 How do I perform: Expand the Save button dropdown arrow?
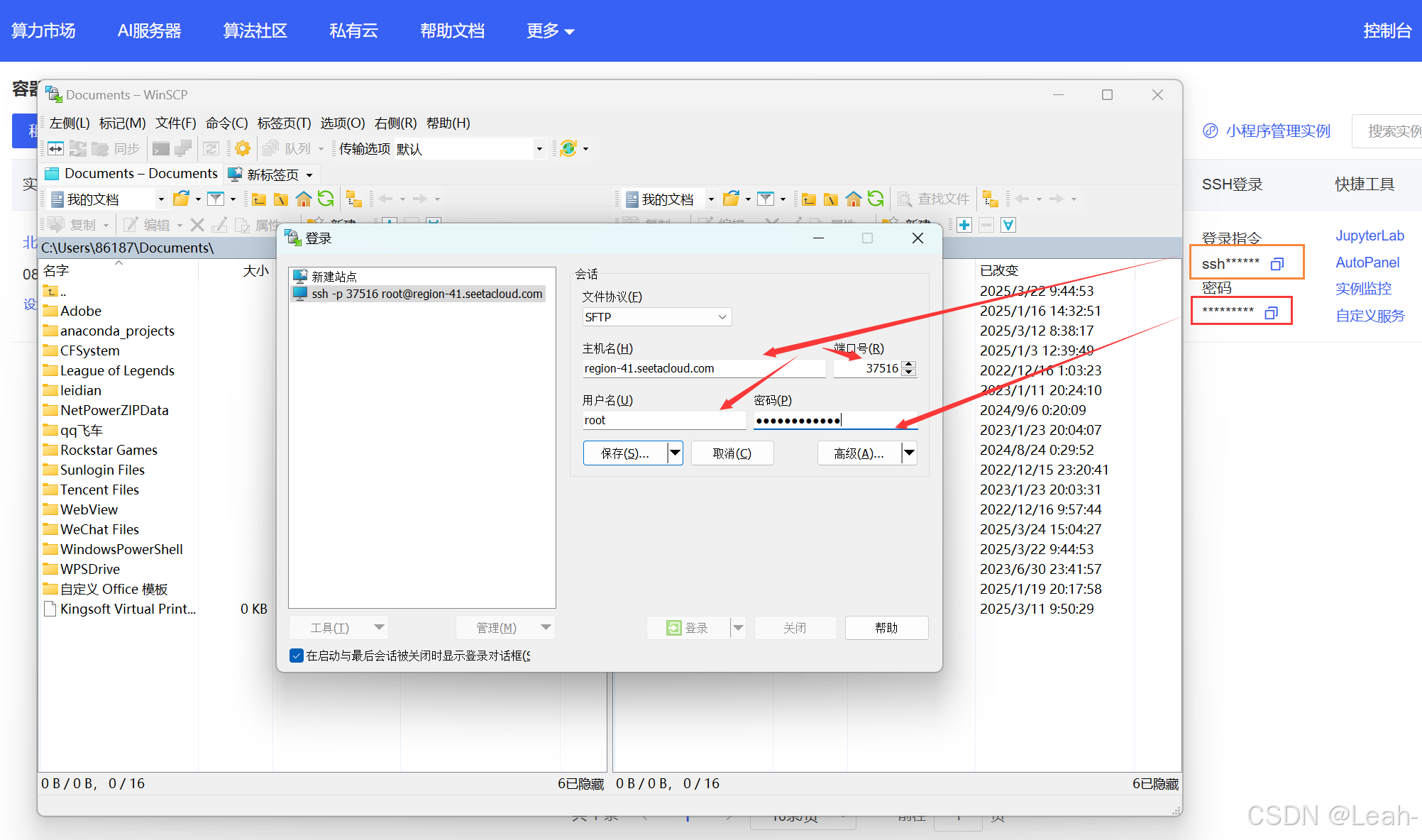(x=675, y=453)
